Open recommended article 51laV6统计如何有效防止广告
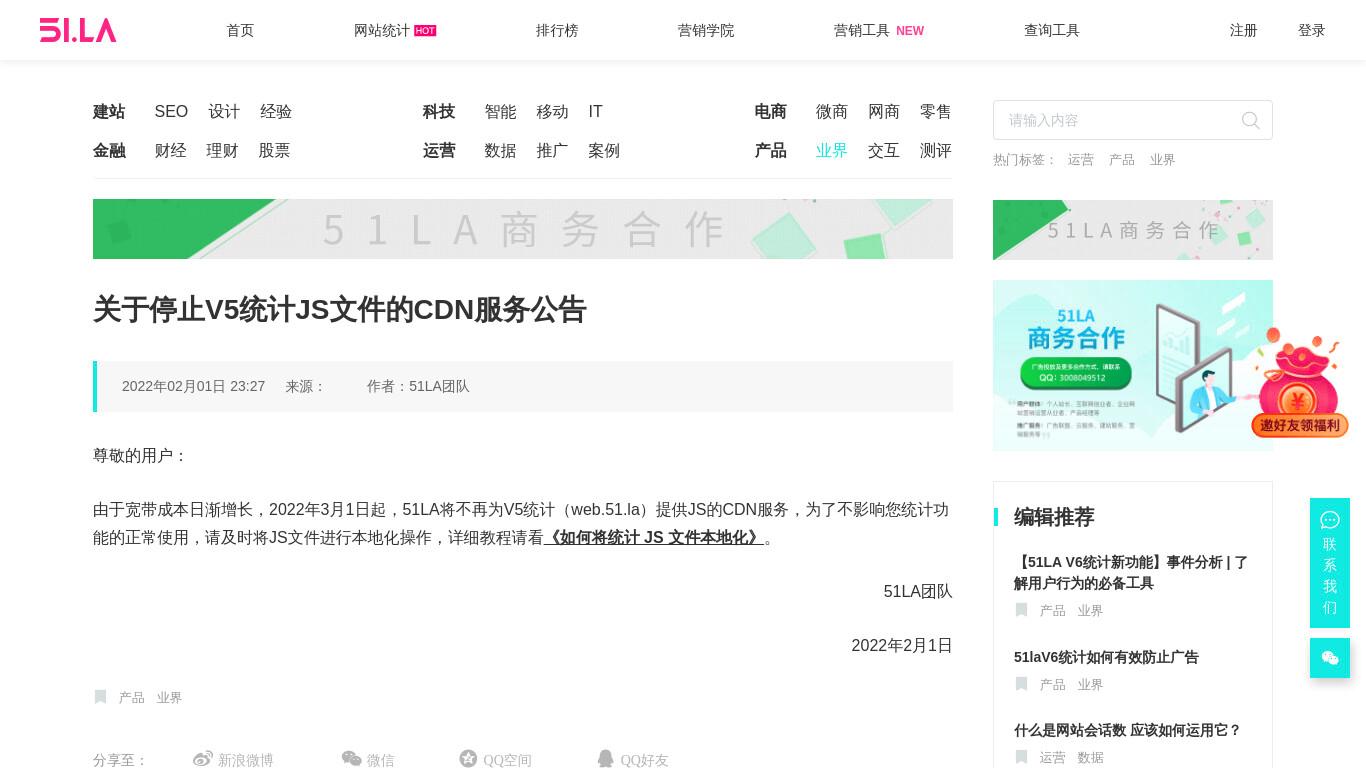This screenshot has width=1366, height=768. (1106, 657)
